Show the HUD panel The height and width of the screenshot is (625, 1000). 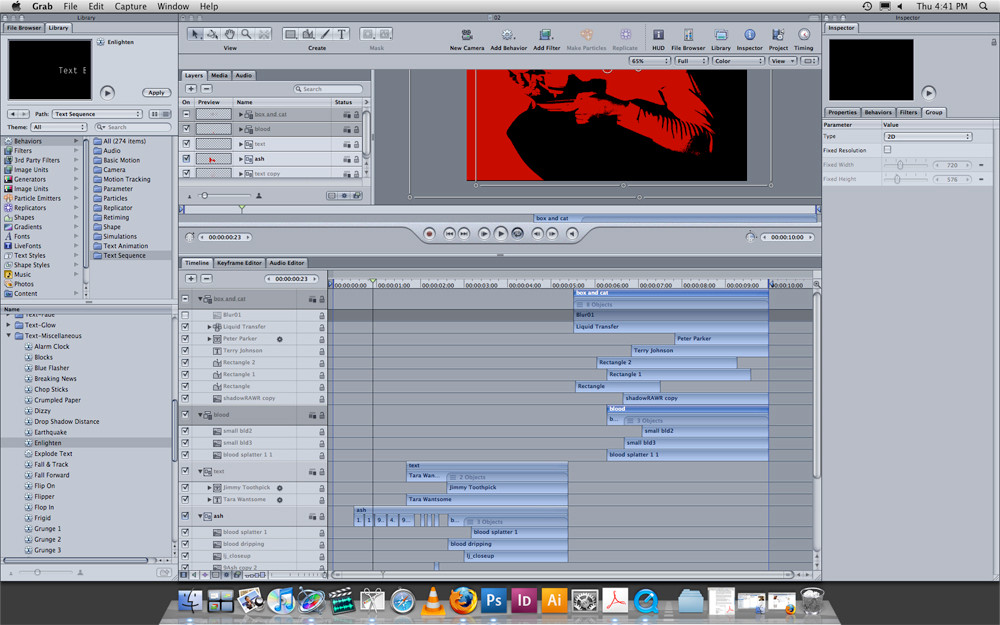pos(658,34)
